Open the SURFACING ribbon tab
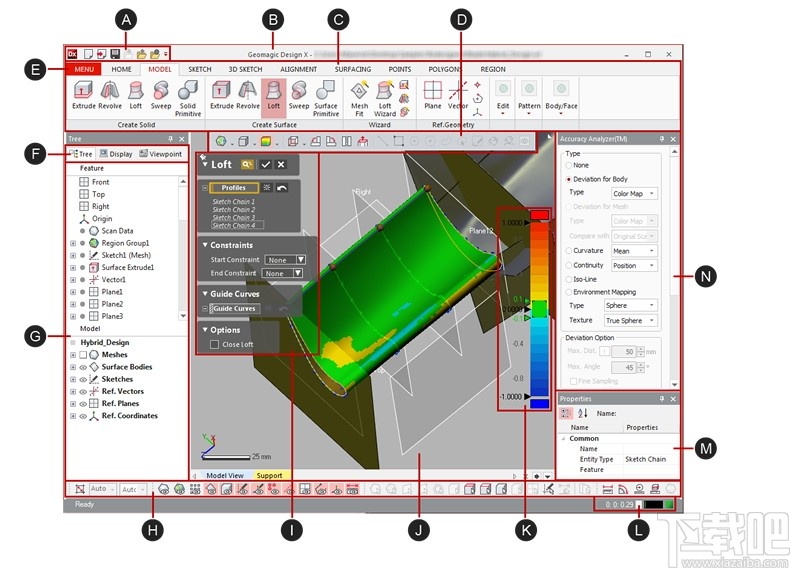 pos(353,69)
